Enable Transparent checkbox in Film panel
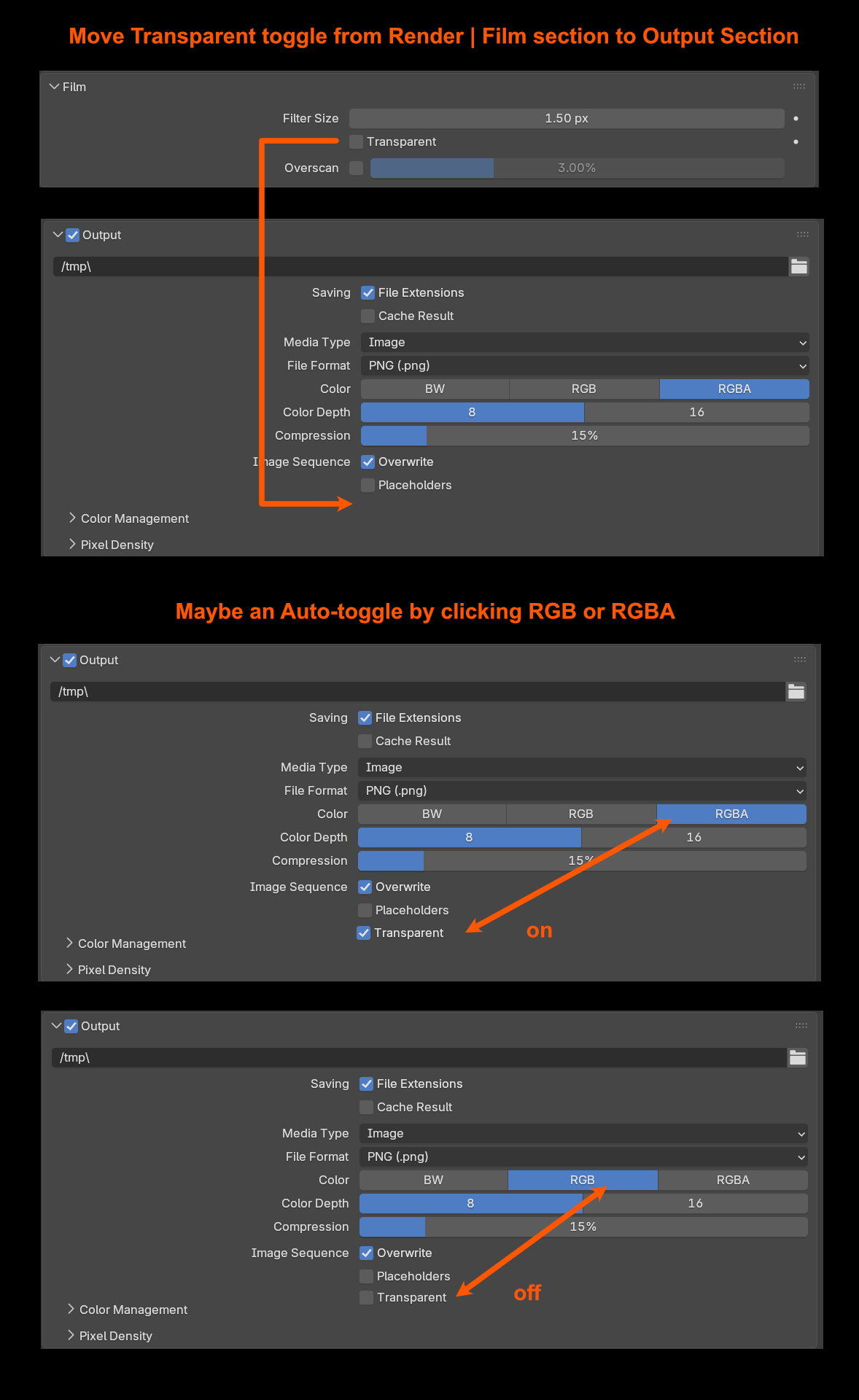Viewport: 859px width, 1400px height. [x=356, y=141]
